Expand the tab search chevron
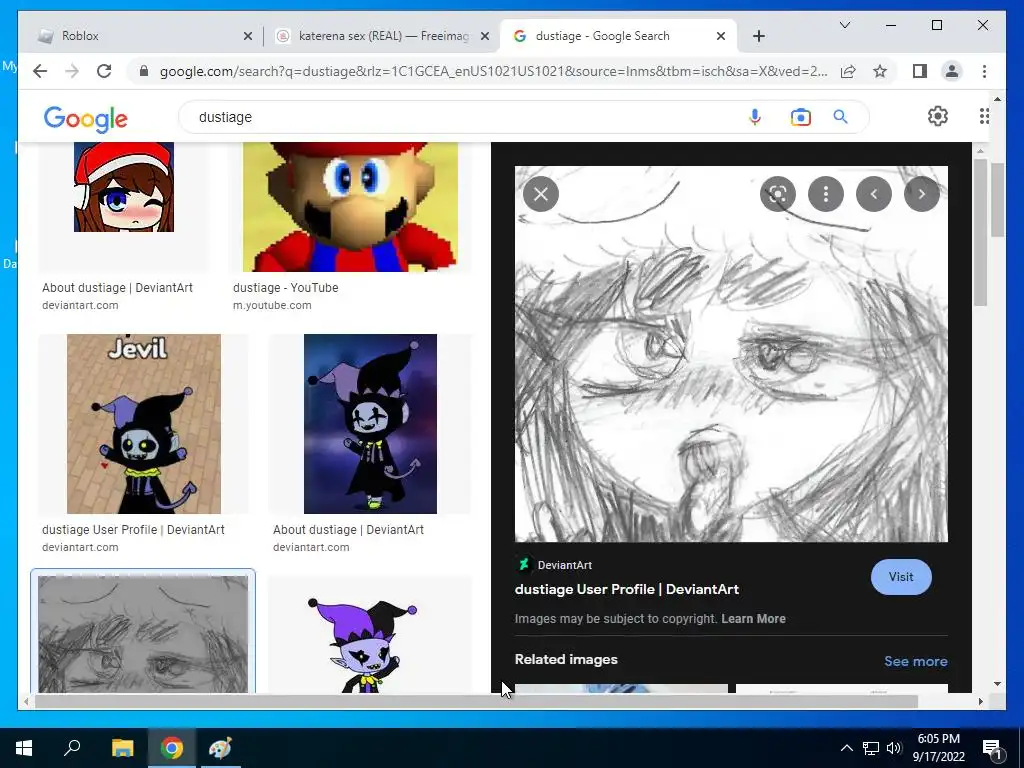This screenshot has height=768, width=1024. point(844,25)
